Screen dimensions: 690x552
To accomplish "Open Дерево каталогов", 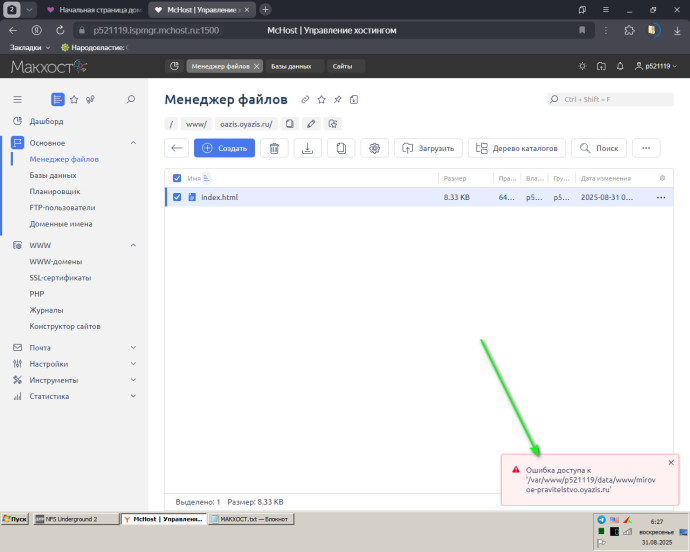I will [517, 148].
